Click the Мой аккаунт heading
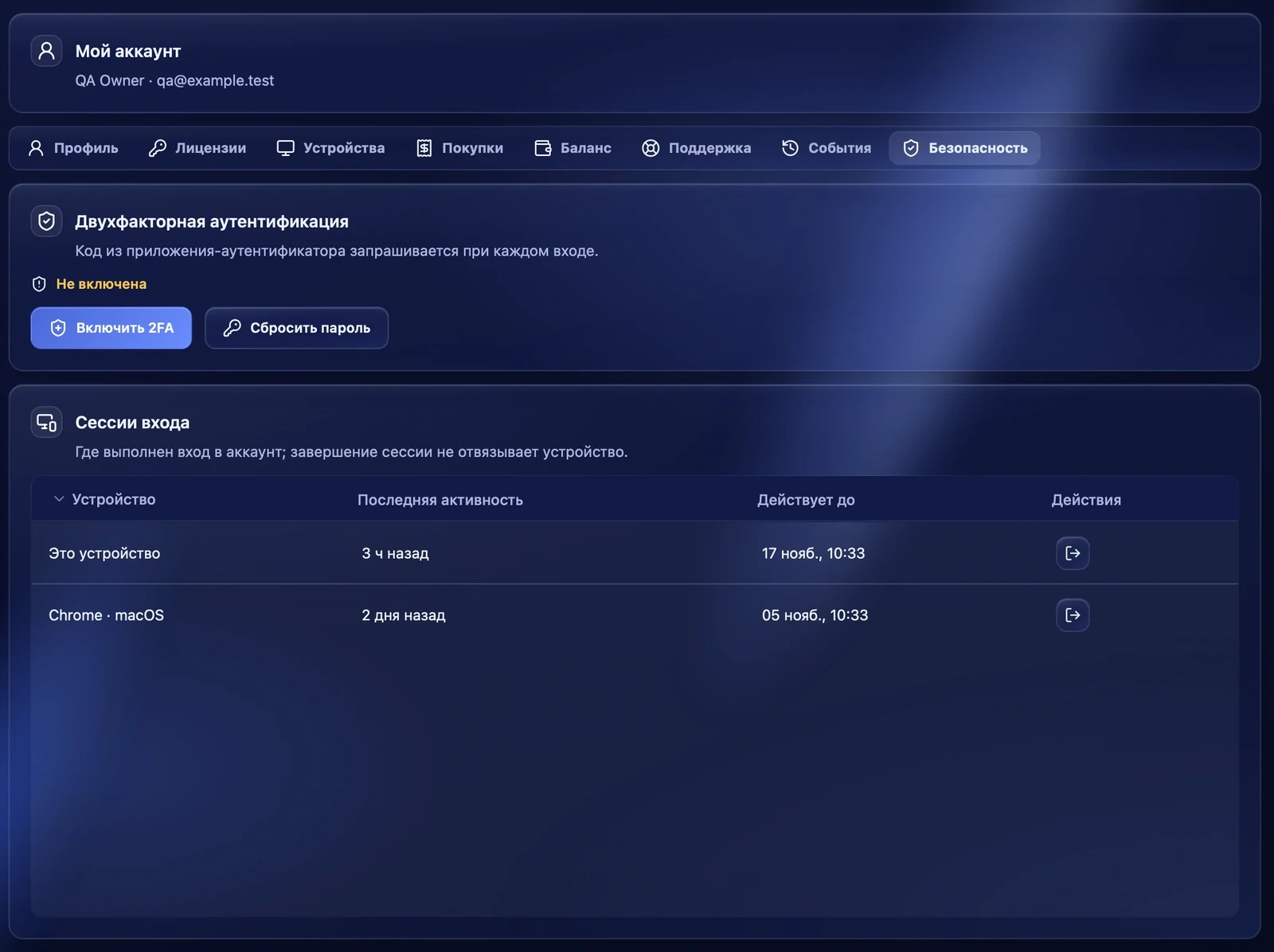Viewport: 1274px width, 952px height. [128, 51]
